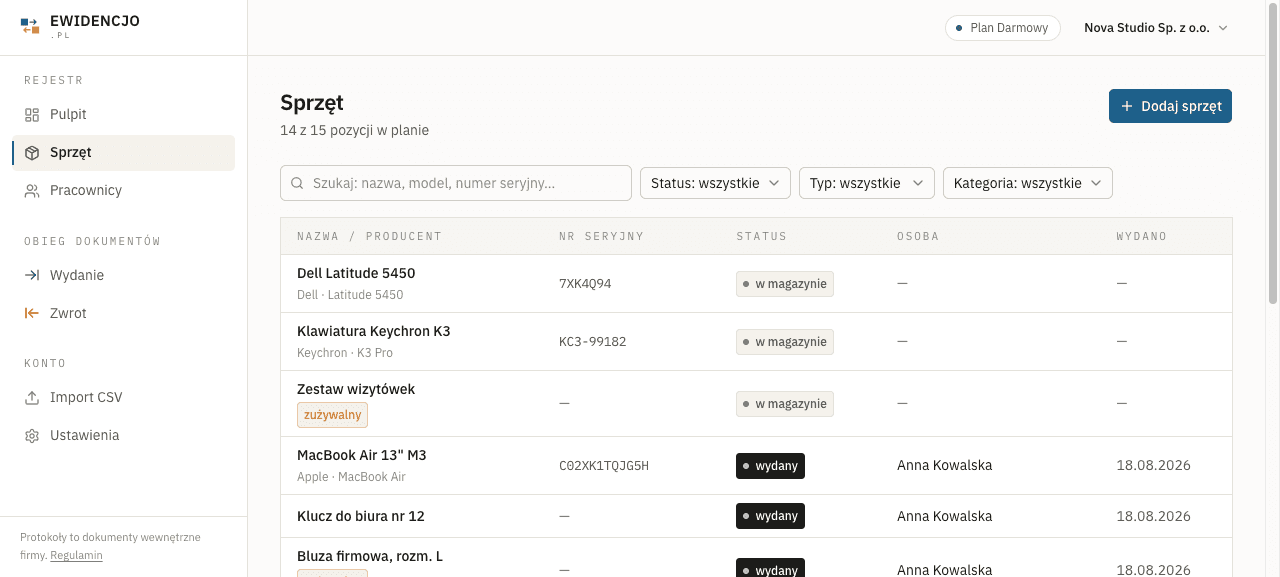Click the orange Zwrot return arrow icon
This screenshot has height=577, width=1280.
pyautogui.click(x=32, y=314)
